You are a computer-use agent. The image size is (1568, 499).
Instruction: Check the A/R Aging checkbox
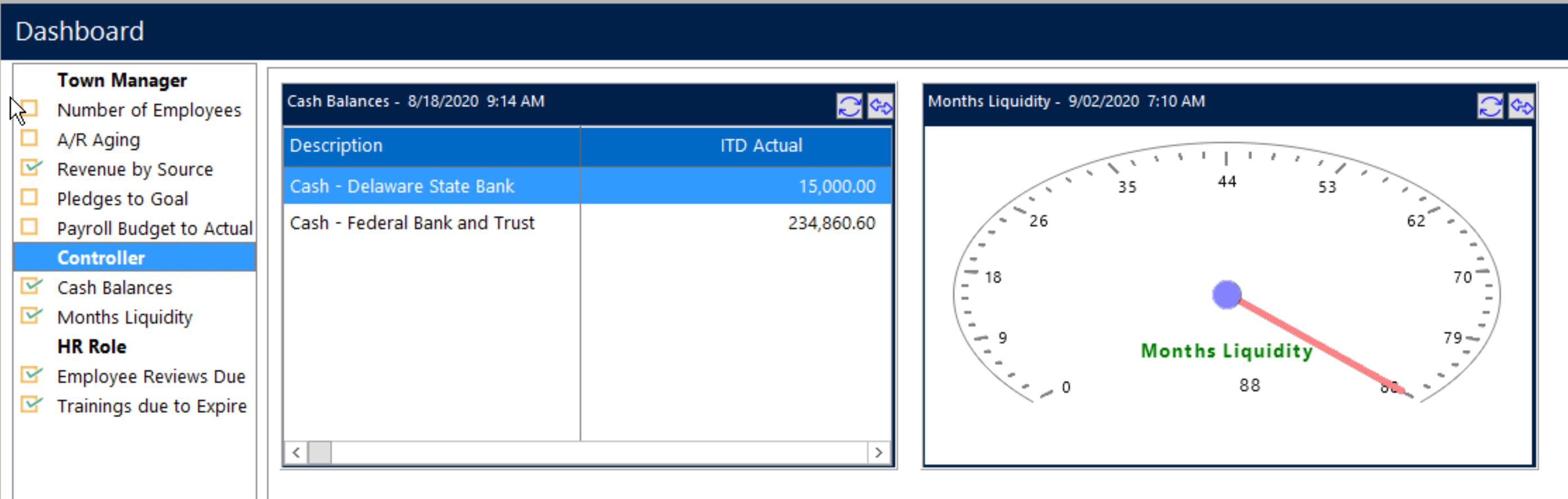click(x=29, y=138)
